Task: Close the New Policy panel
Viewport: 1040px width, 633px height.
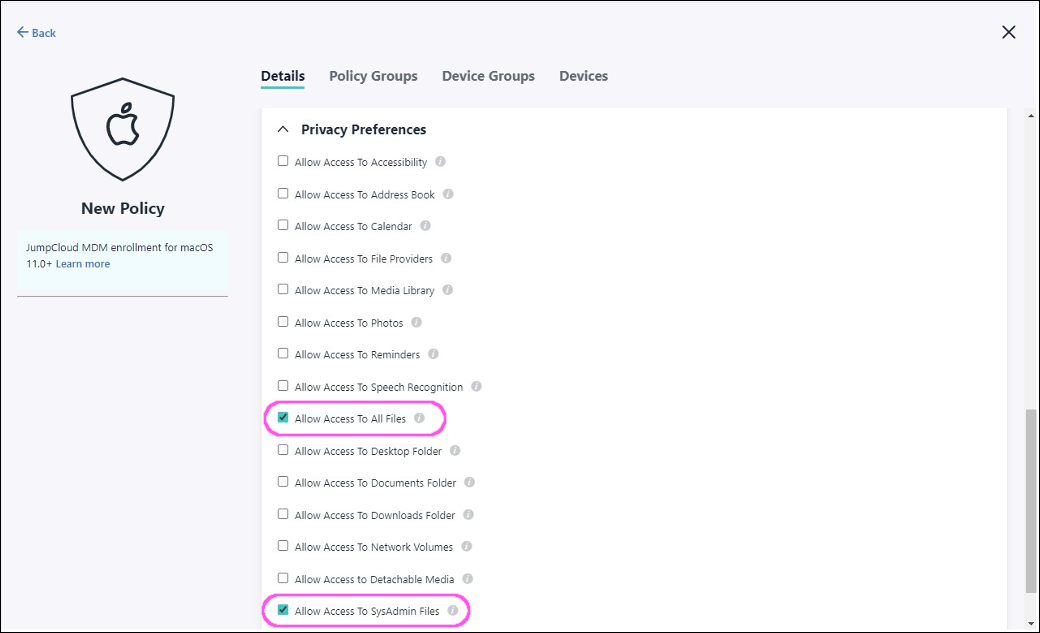Action: coord(1008,32)
